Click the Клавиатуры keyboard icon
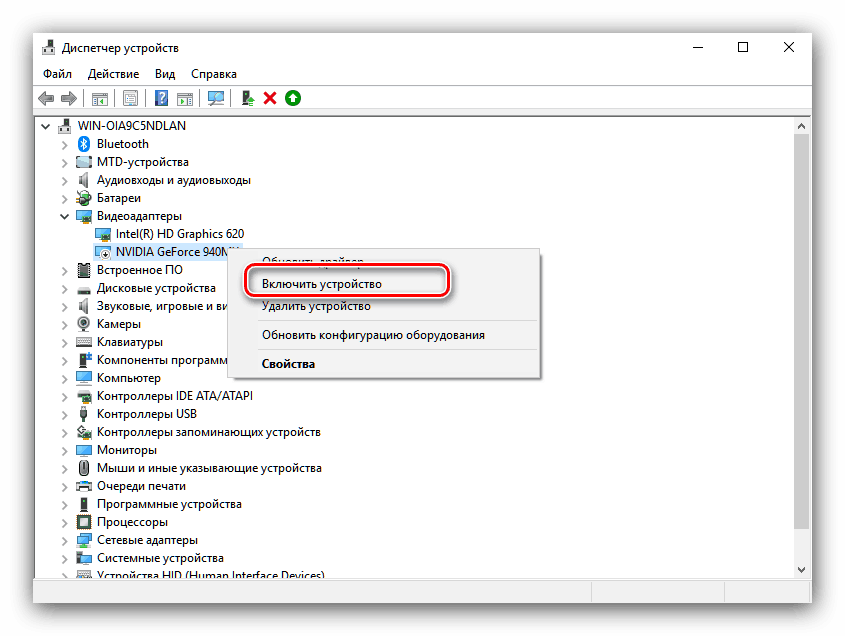 click(84, 342)
